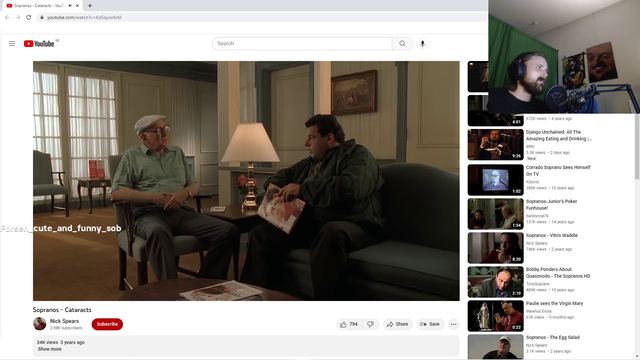The width and height of the screenshot is (640, 360).
Task: Click title Django Unchained: All The Amazing Eating
Action: point(558,136)
